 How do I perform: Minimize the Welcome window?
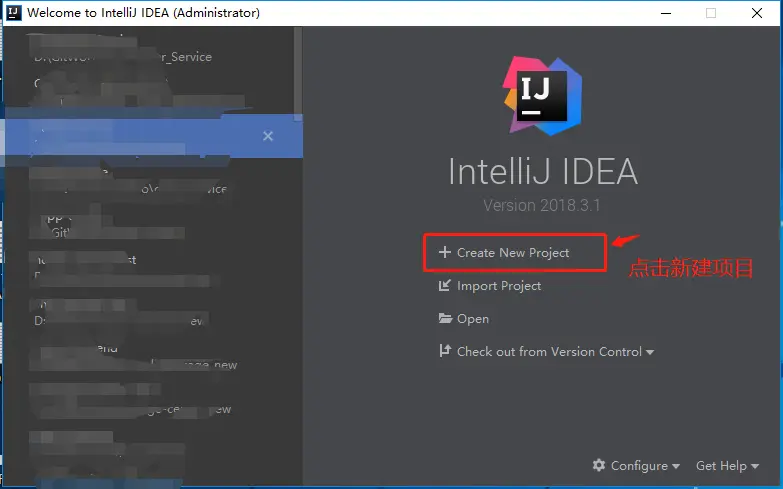tap(666, 13)
